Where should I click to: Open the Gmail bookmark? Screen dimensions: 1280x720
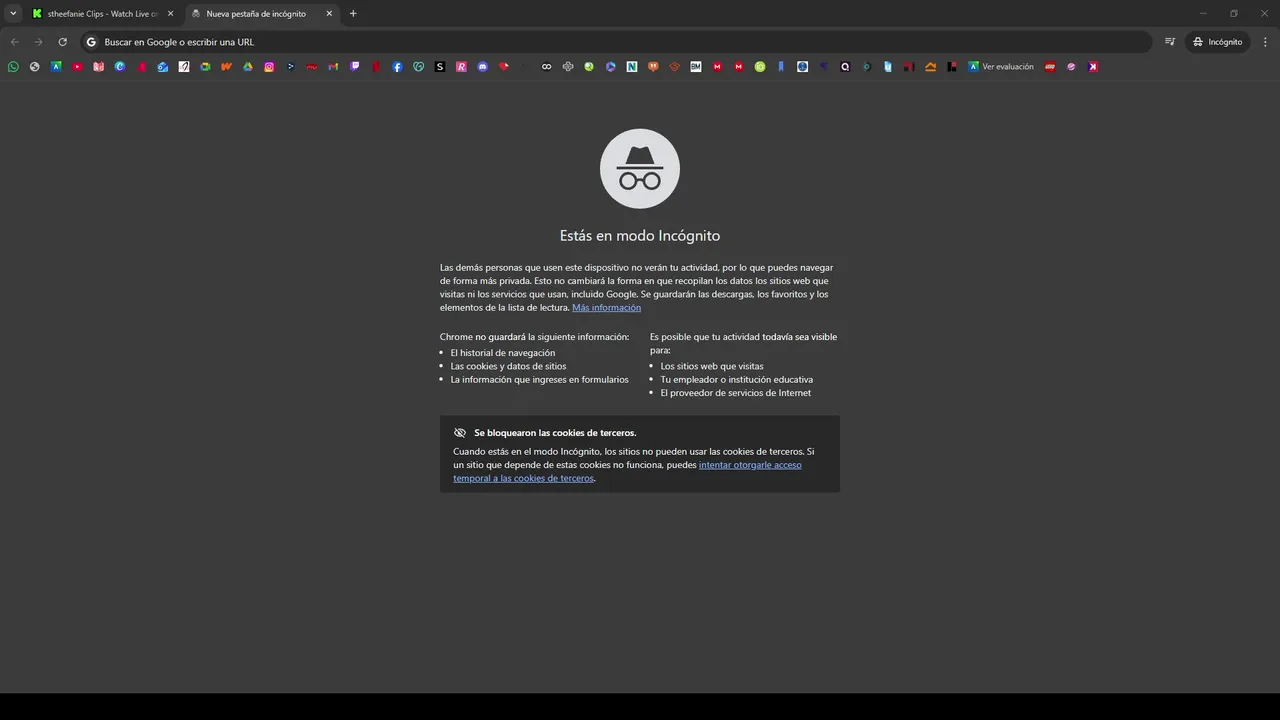coord(333,67)
